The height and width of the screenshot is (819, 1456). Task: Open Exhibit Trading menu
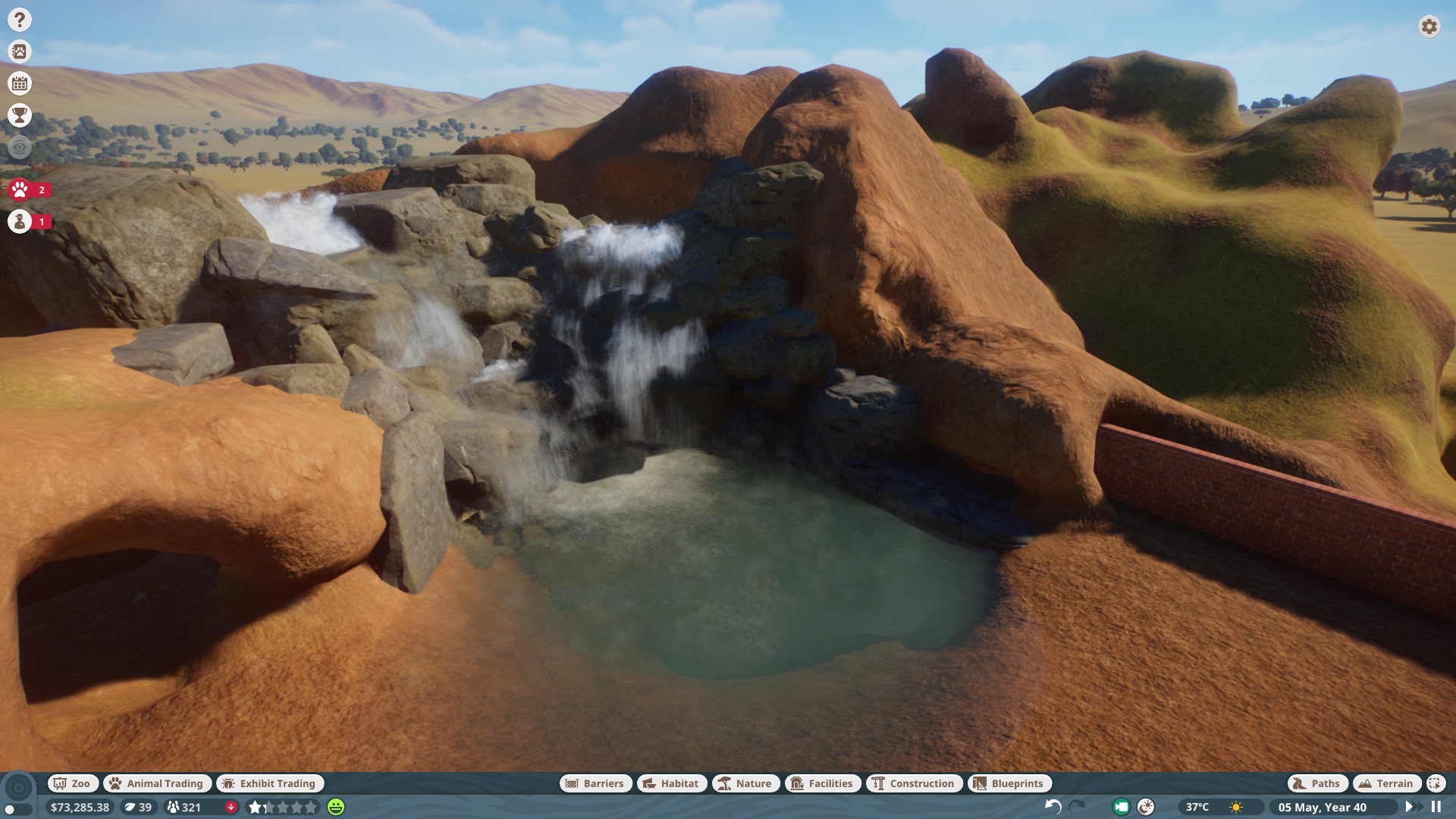(270, 783)
